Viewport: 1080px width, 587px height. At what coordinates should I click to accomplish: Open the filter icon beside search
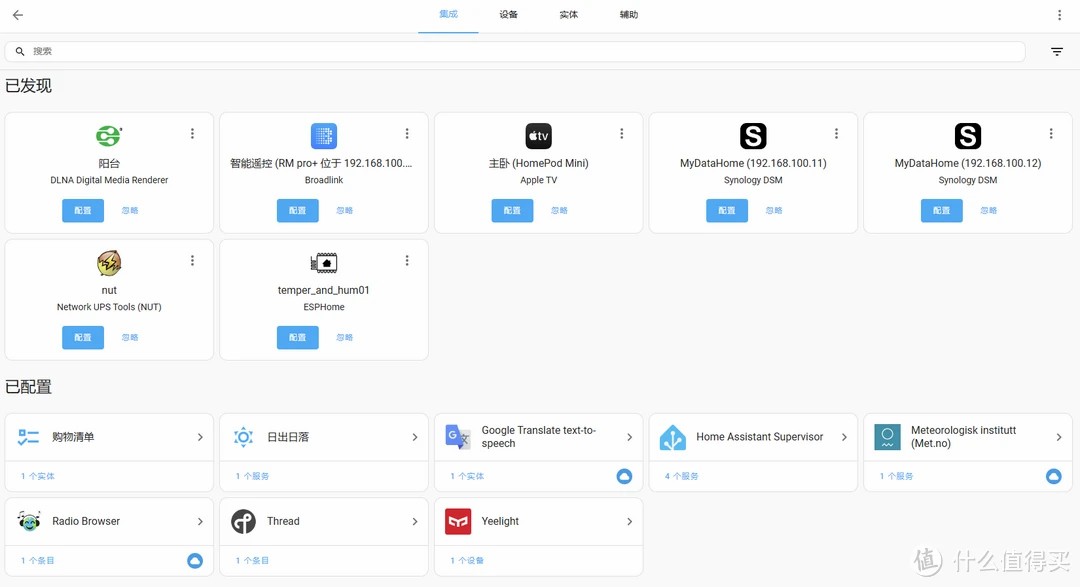coord(1057,52)
